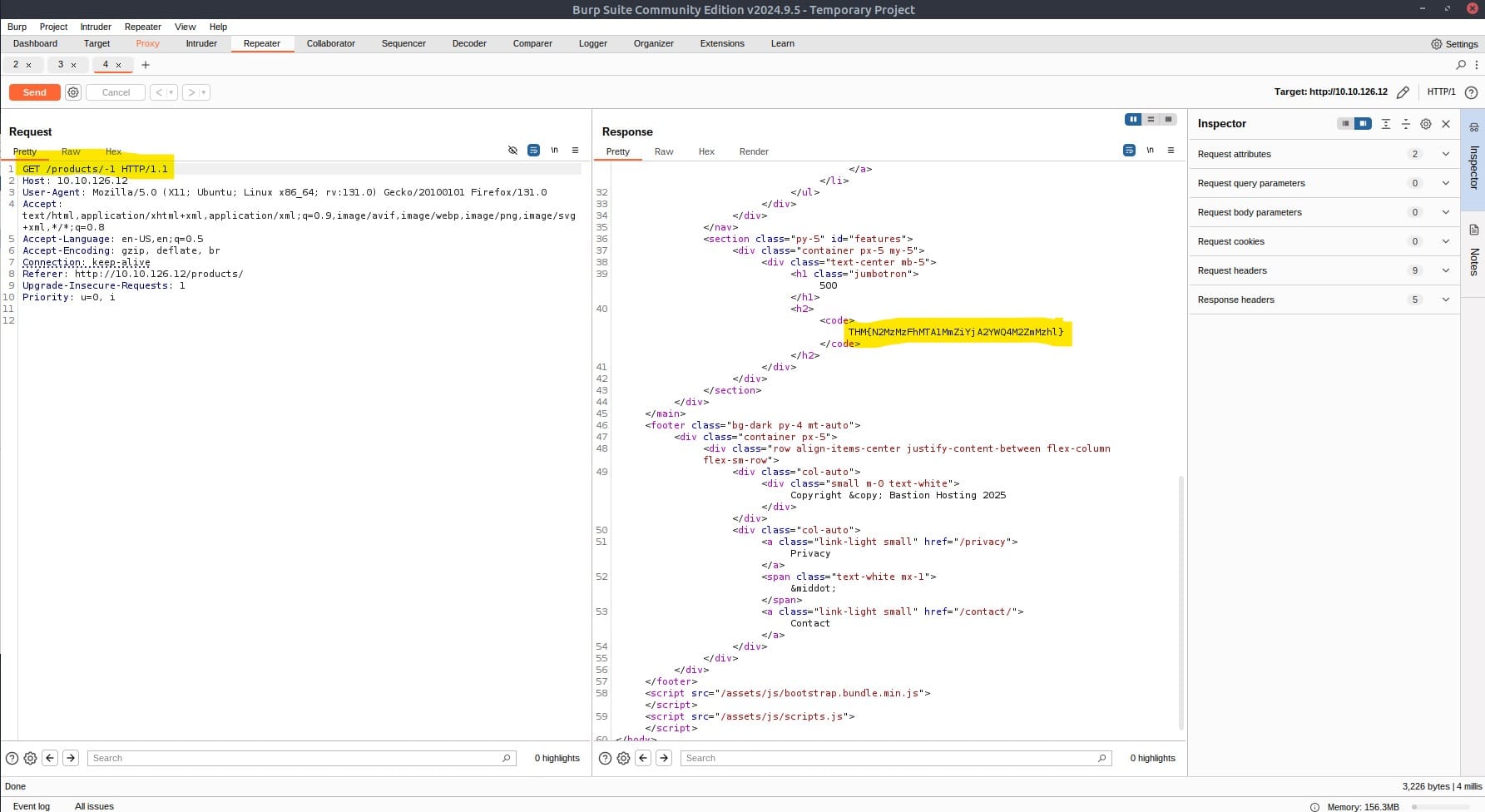
Task: Click the response search input field
Action: [895, 758]
